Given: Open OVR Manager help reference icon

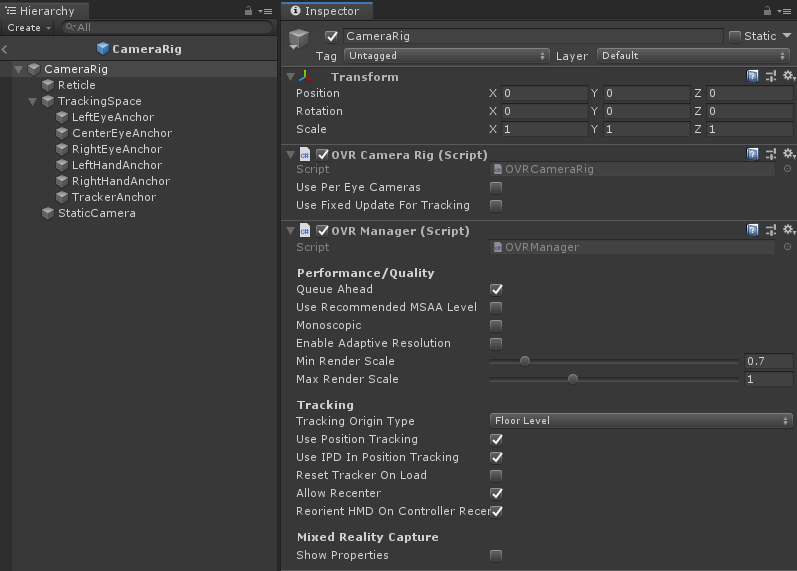Looking at the screenshot, I should click(x=752, y=230).
